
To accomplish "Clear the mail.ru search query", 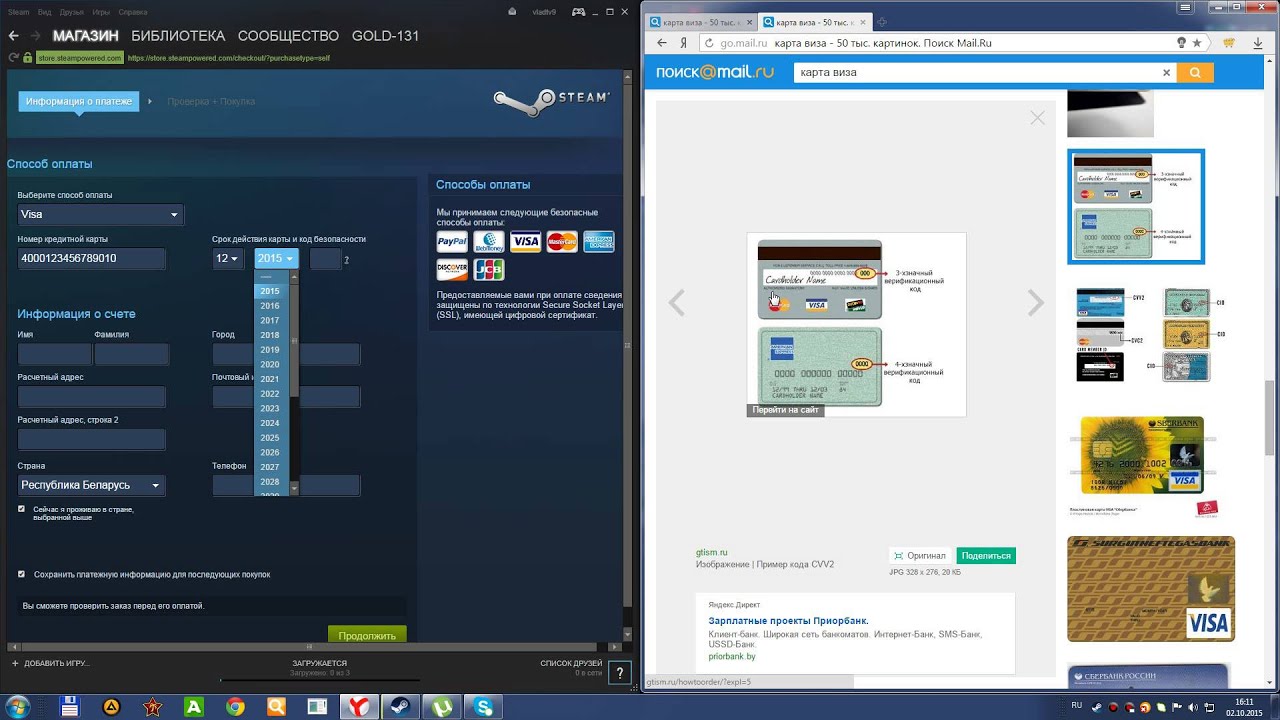I will 1166,72.
